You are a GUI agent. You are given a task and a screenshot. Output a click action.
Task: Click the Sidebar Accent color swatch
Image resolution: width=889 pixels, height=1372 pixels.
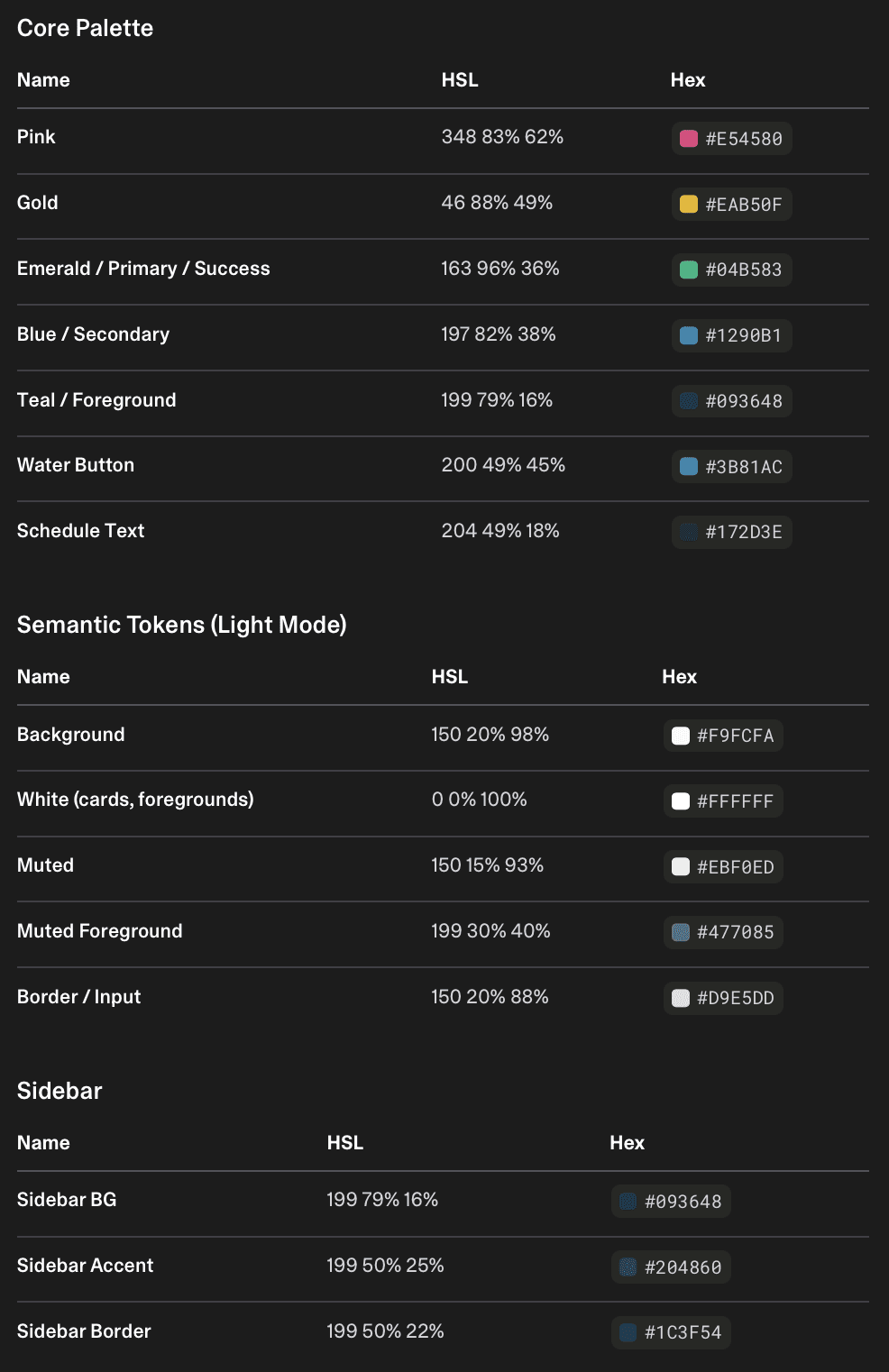tap(628, 1267)
